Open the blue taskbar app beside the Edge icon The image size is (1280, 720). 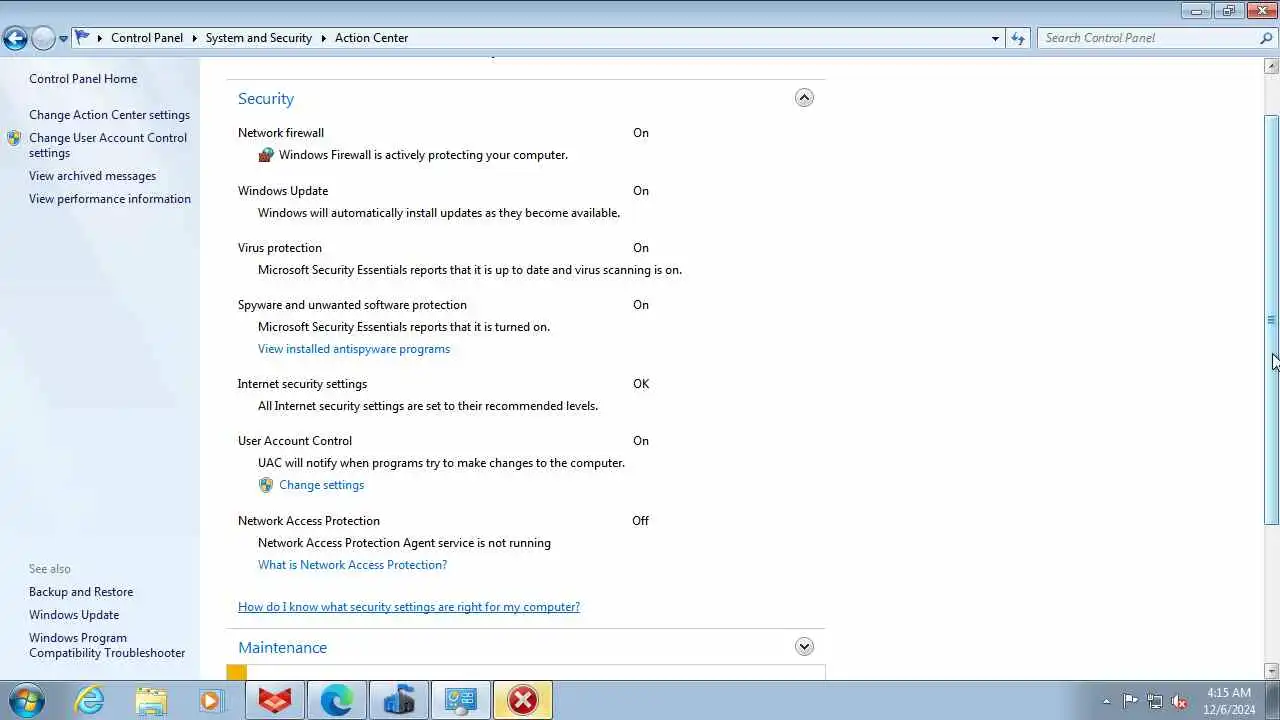click(399, 700)
